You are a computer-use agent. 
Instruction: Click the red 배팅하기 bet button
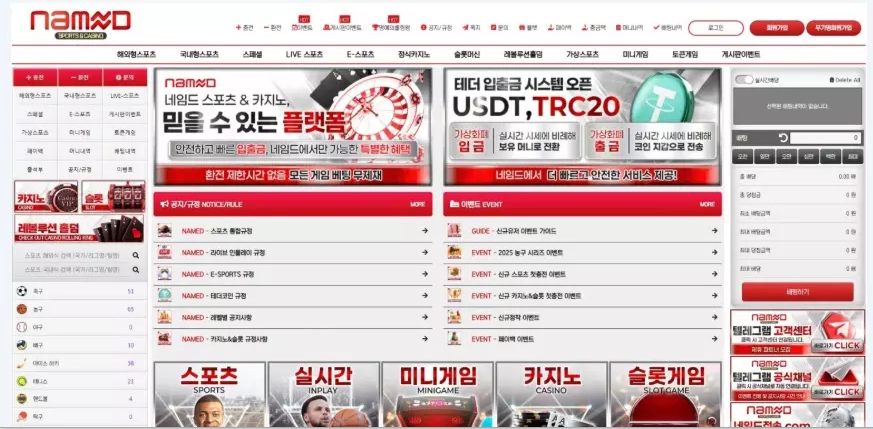pyautogui.click(x=797, y=291)
